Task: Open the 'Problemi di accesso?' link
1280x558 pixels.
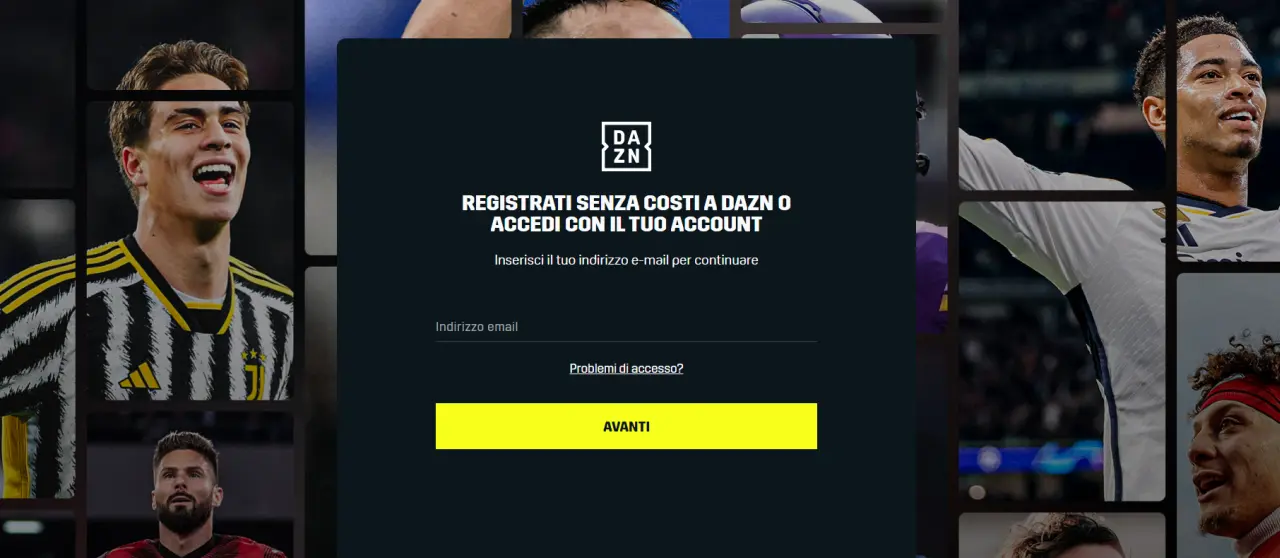Action: [x=626, y=368]
